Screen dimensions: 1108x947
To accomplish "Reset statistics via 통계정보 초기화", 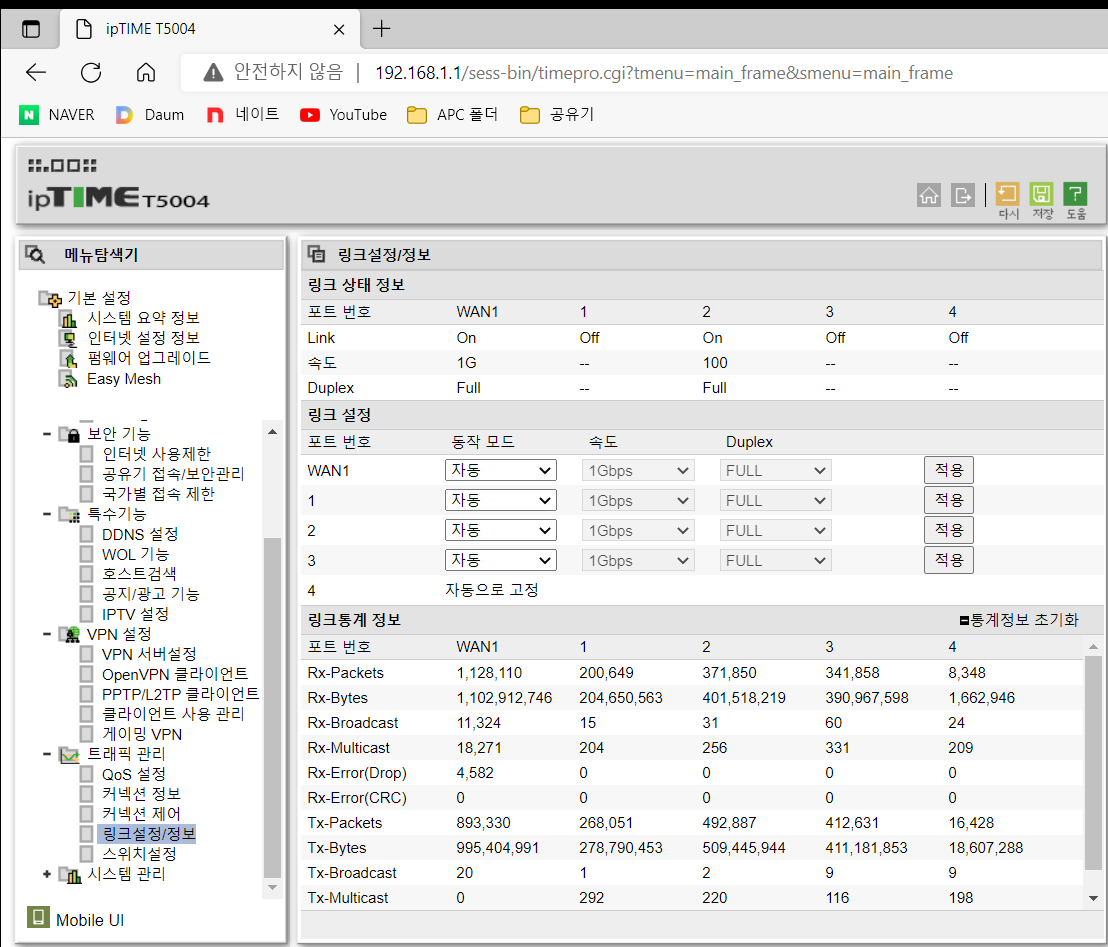I will point(1019,620).
